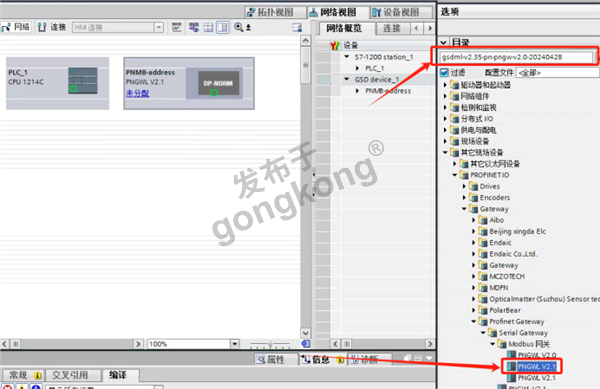600x389 pixels.
Task: Click the Encoders folder icon
Action: pyautogui.click(x=474, y=198)
